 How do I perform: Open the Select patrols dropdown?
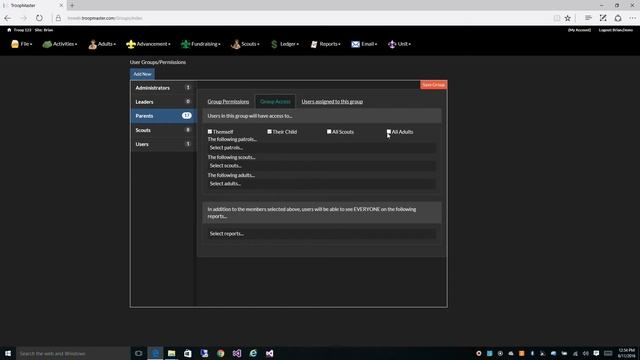point(321,148)
